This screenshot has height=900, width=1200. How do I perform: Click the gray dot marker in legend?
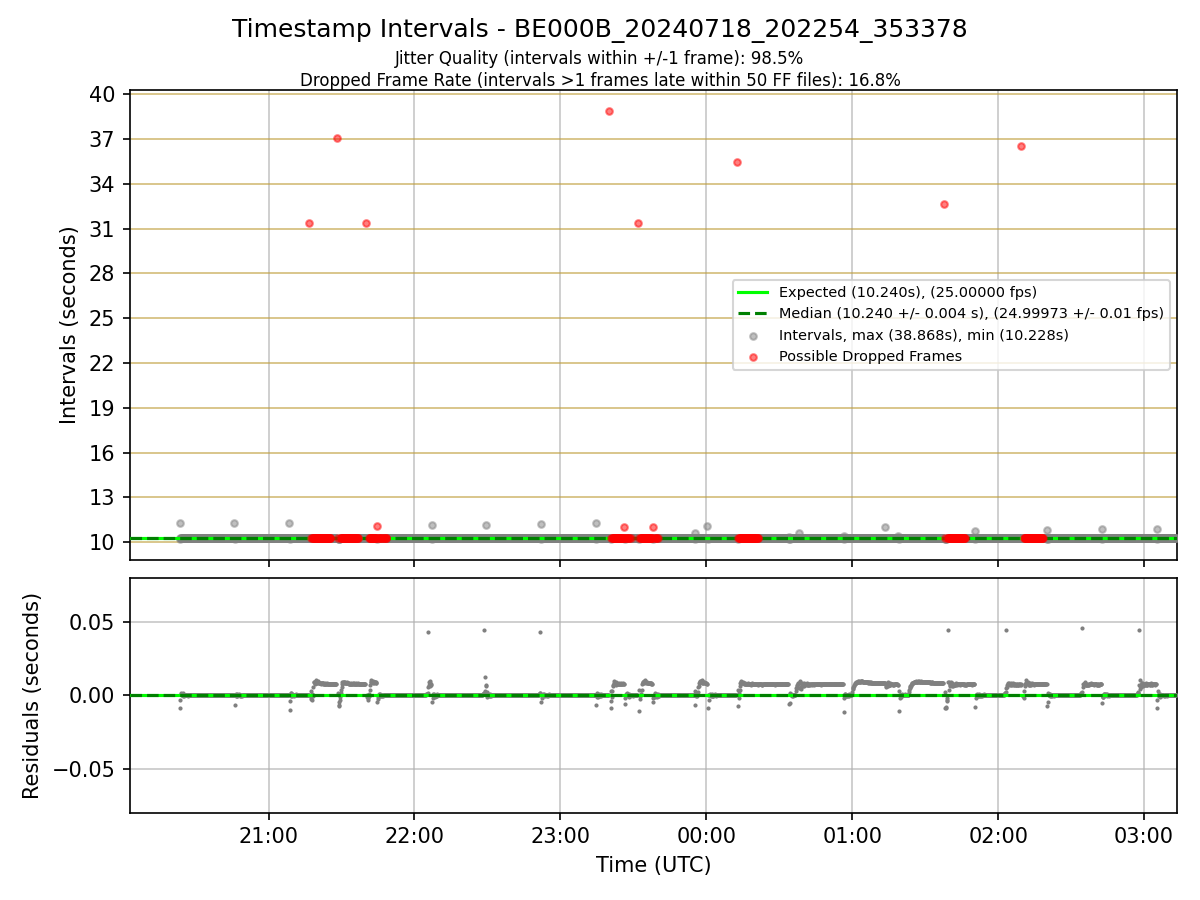coord(754,335)
